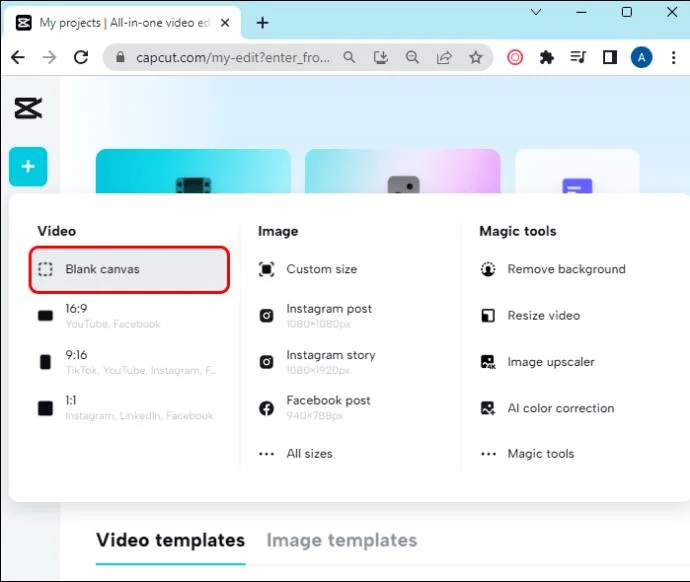690x582 pixels.
Task: Go back in browser history
Action: 18,57
